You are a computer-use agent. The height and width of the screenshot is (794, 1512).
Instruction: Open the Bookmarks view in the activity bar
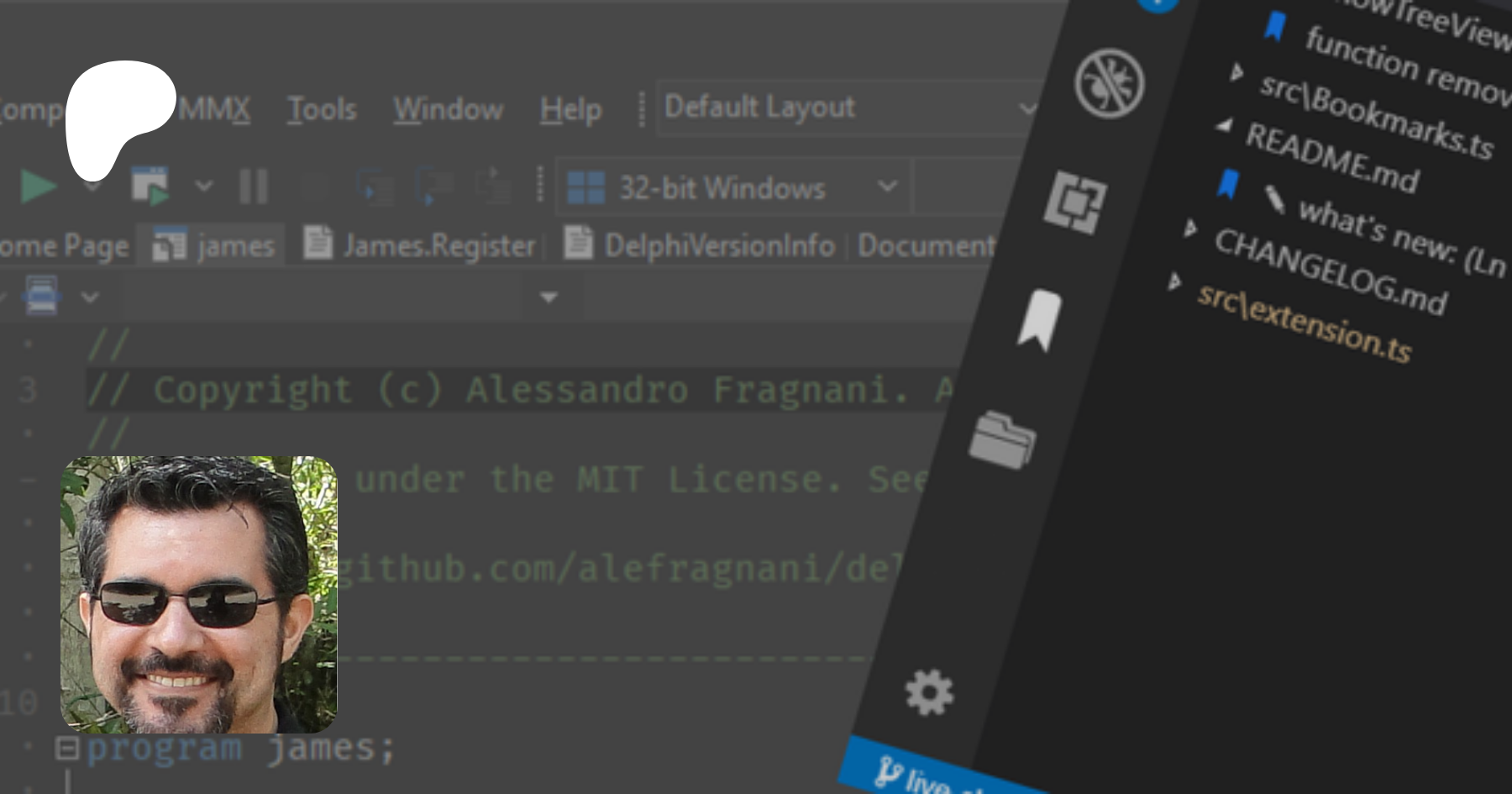click(x=1040, y=320)
